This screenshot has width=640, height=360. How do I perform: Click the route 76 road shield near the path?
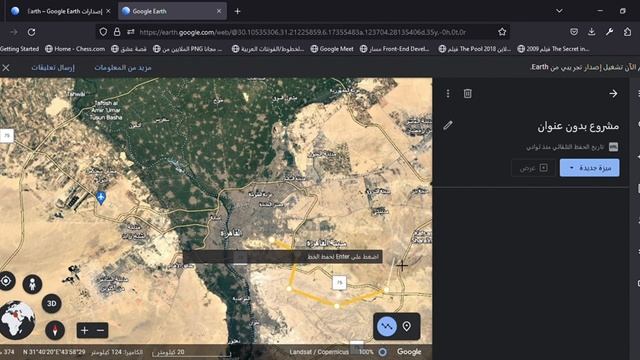click(339, 282)
